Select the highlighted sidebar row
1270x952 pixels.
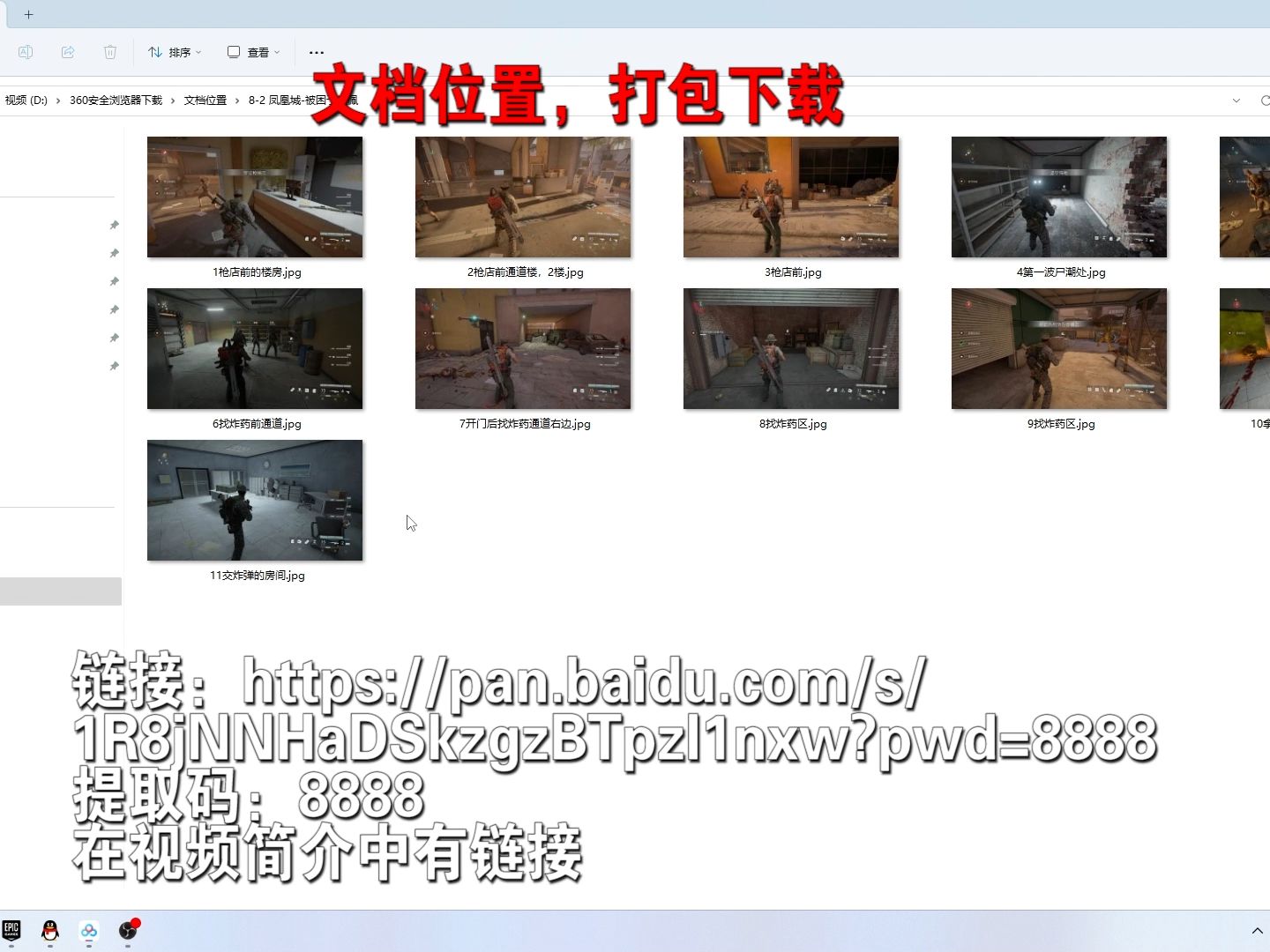point(61,591)
